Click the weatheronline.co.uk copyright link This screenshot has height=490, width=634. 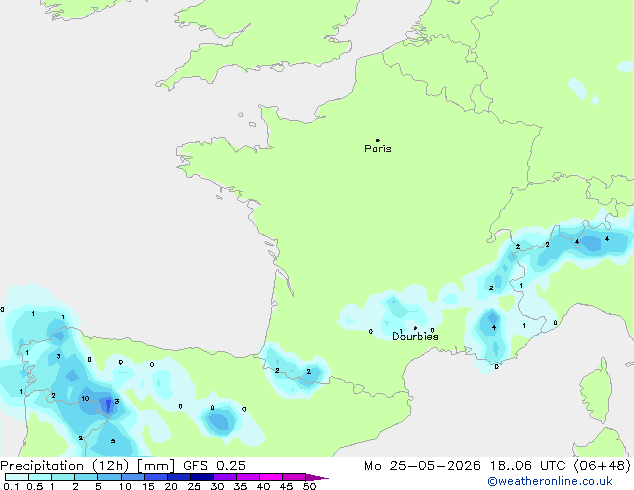550,481
